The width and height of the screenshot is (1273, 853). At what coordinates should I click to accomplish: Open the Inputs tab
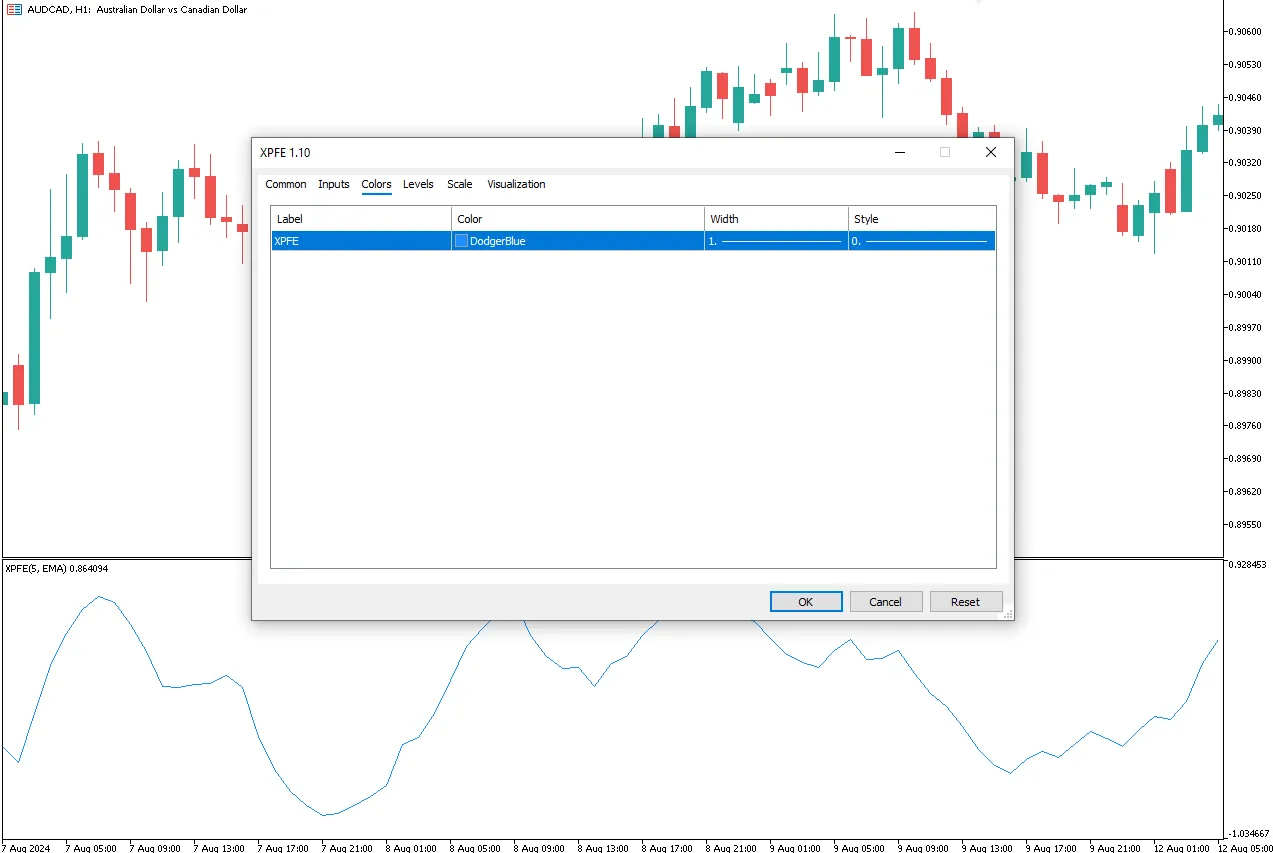pyautogui.click(x=334, y=184)
